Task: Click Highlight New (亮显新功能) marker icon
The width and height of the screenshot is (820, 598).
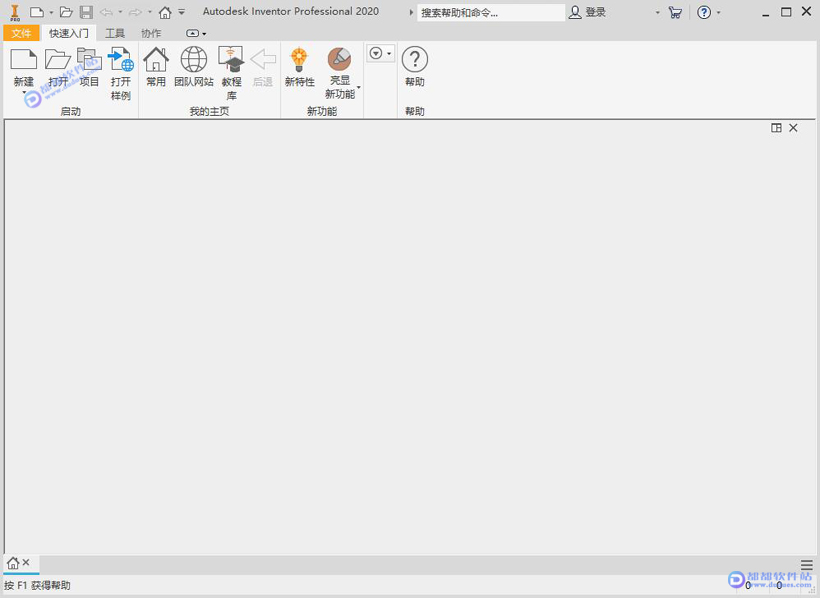Action: click(x=339, y=59)
